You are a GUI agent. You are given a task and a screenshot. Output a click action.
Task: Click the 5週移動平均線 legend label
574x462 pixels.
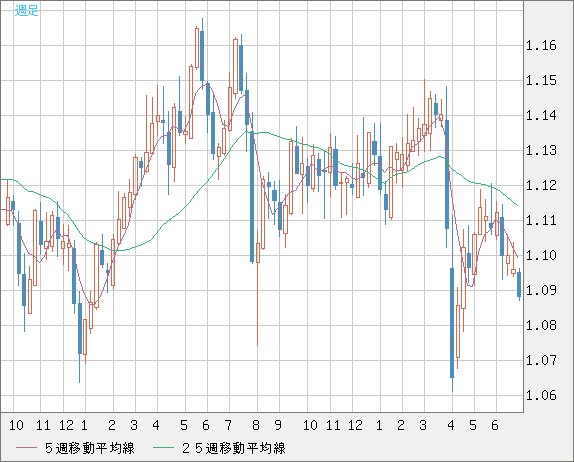pos(90,448)
